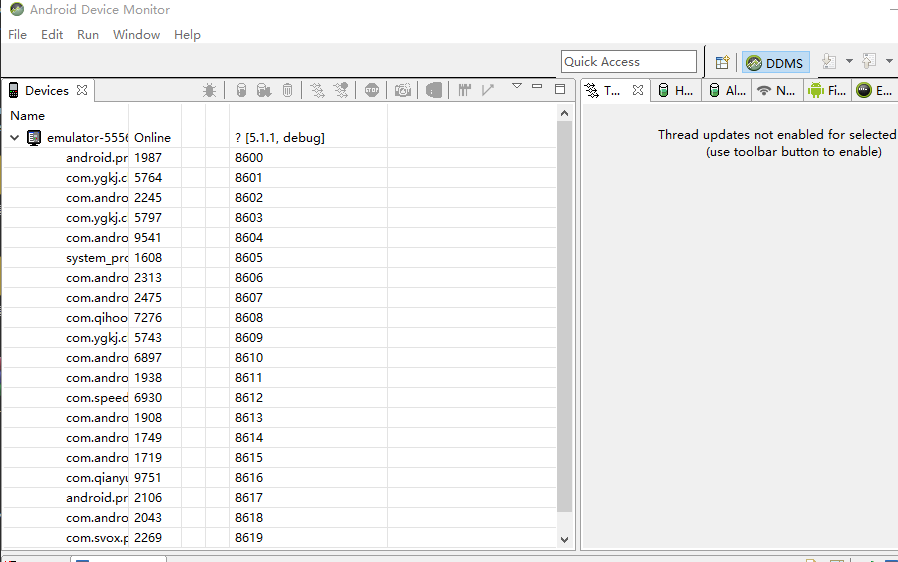The width and height of the screenshot is (898, 562).
Task: Select the com.svox.p process row
Action: [x=279, y=538]
